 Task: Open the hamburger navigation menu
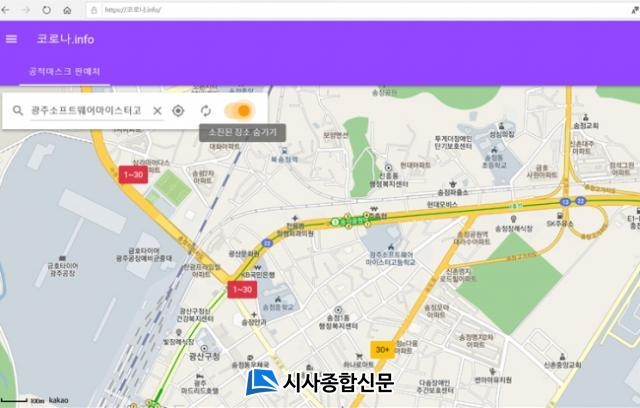[x=12, y=39]
